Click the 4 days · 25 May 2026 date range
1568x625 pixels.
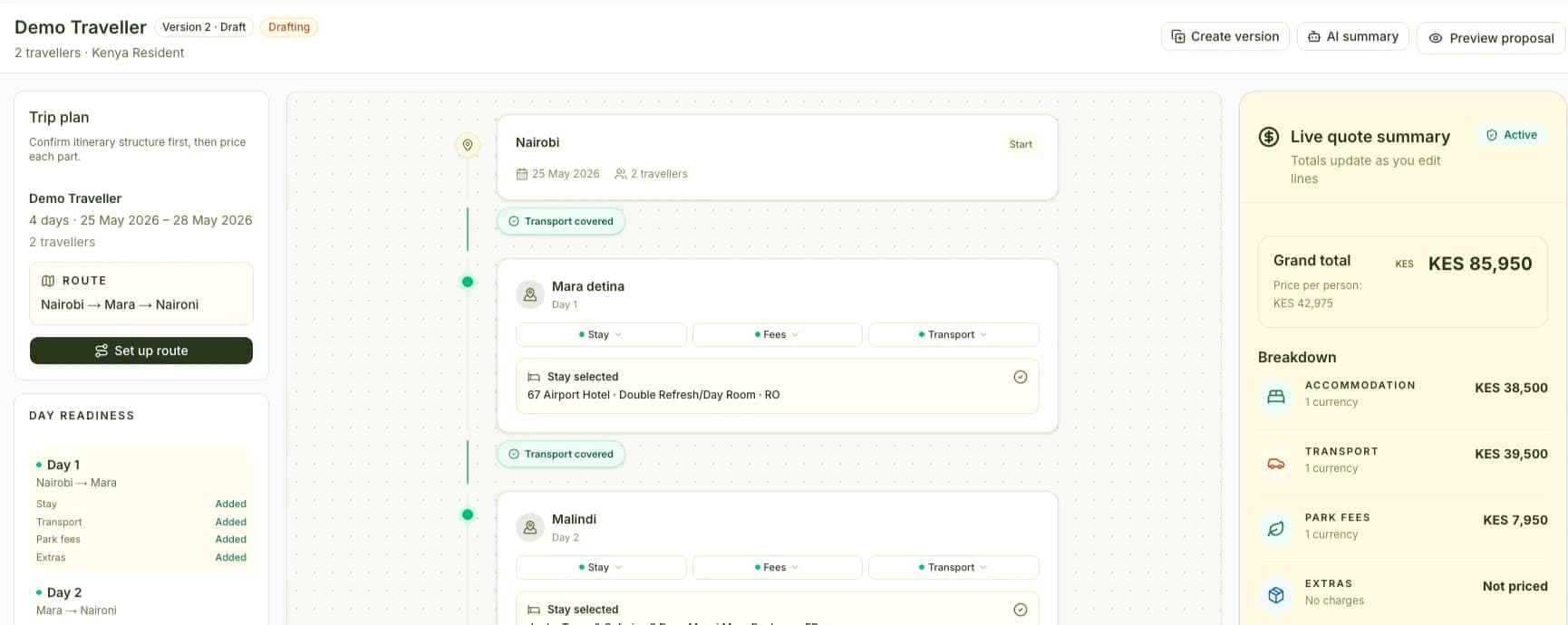click(140, 220)
